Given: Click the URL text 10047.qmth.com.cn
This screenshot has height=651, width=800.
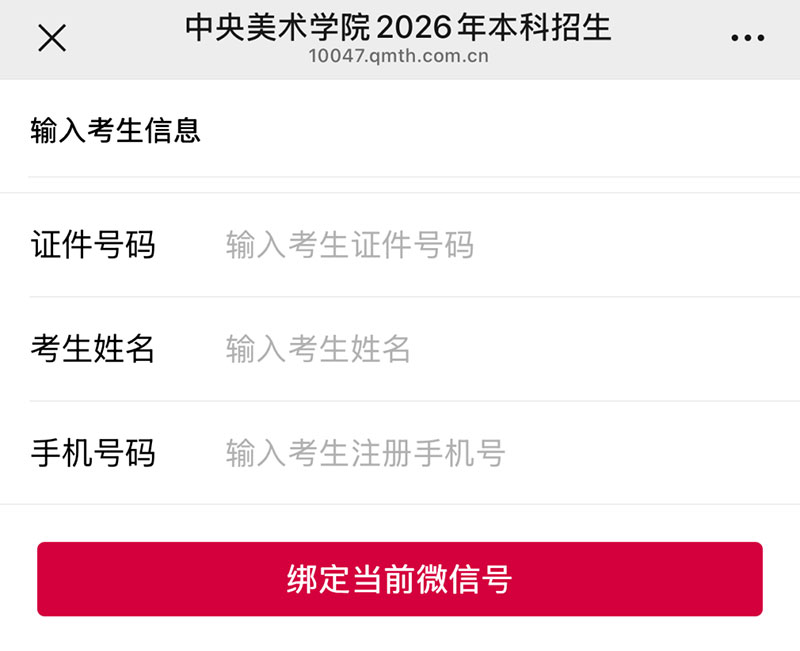Looking at the screenshot, I should pos(399,57).
